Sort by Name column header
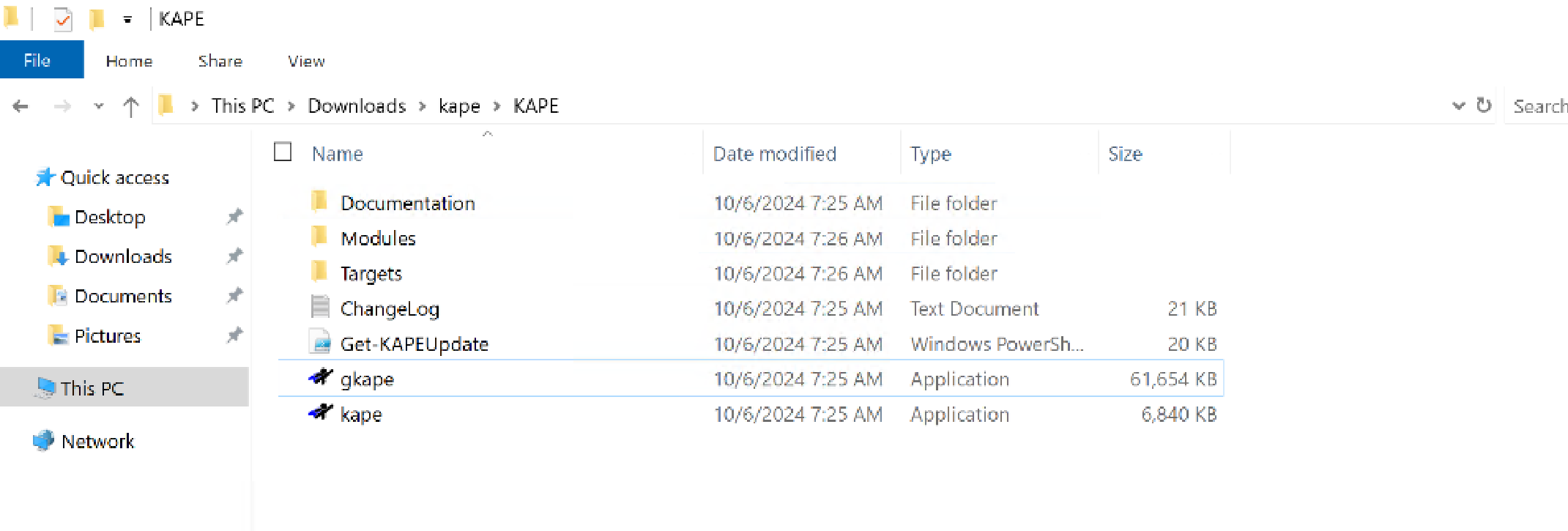This screenshot has width=1568, height=531. [338, 154]
